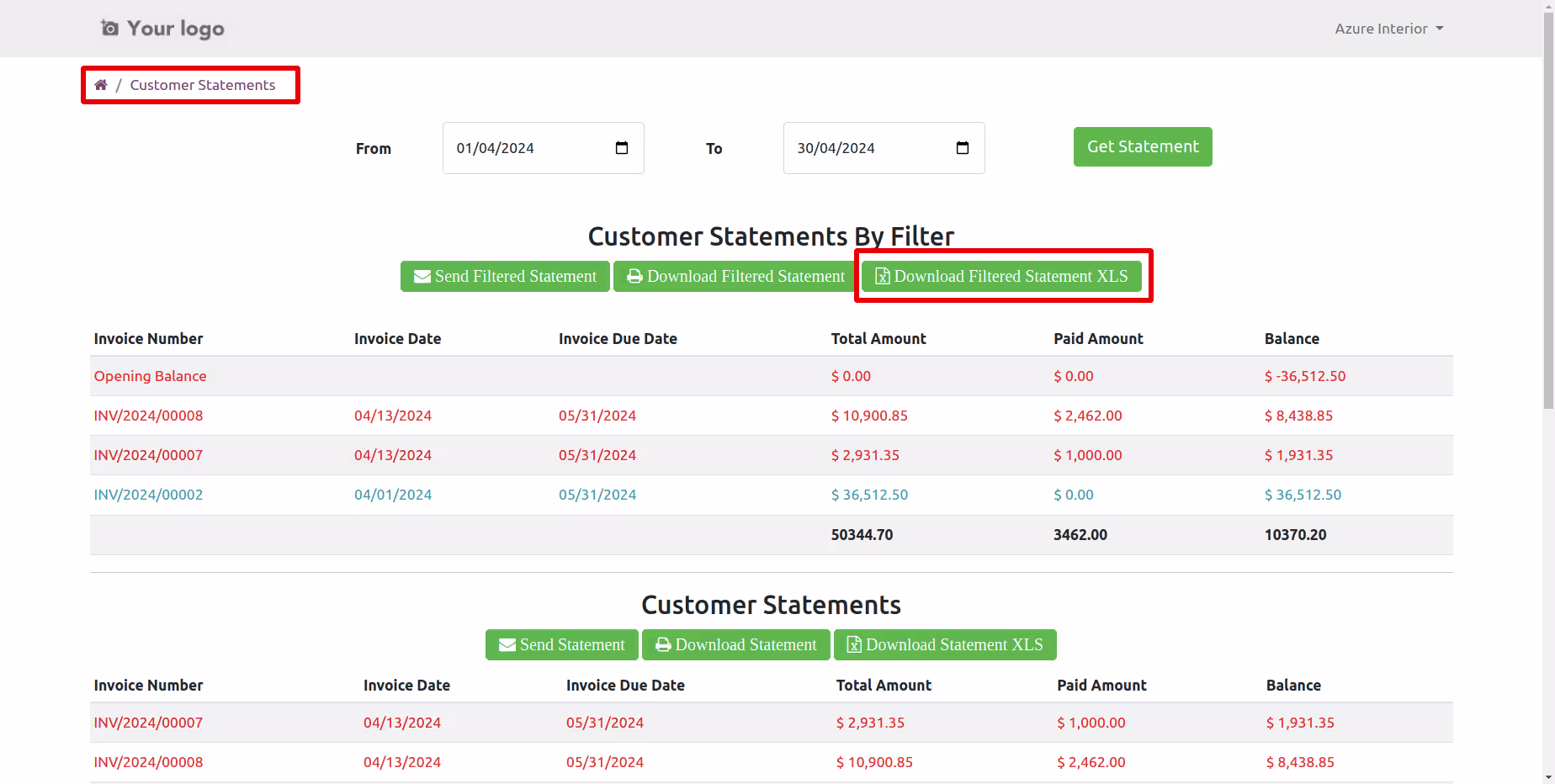Click envelope icon on Send Statement
The image size is (1555, 784).
pos(507,645)
